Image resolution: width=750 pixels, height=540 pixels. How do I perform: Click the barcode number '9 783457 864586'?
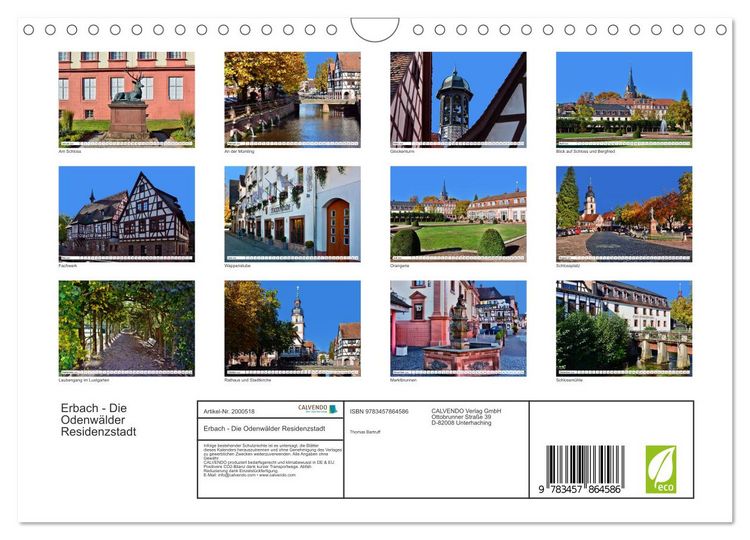[x=580, y=489]
